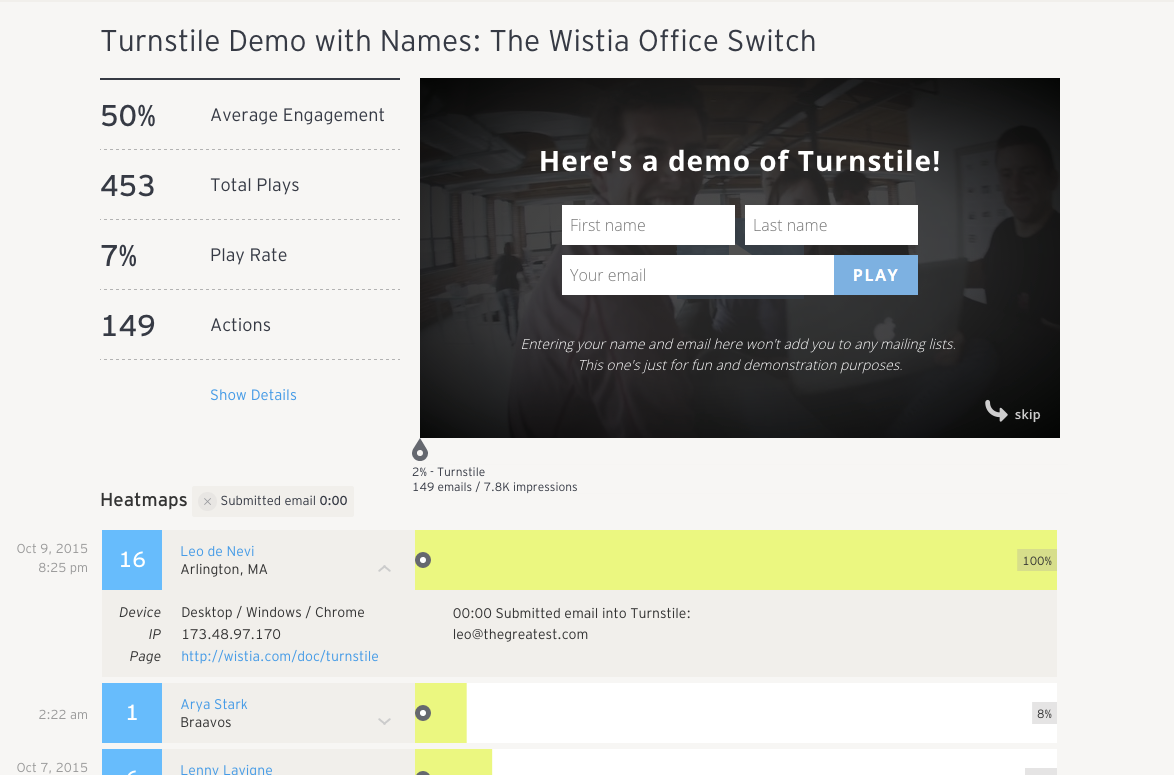This screenshot has width=1174, height=775.
Task: Click the heatmap event marker in Leo de Nevi's row
Action: pyautogui.click(x=423, y=560)
